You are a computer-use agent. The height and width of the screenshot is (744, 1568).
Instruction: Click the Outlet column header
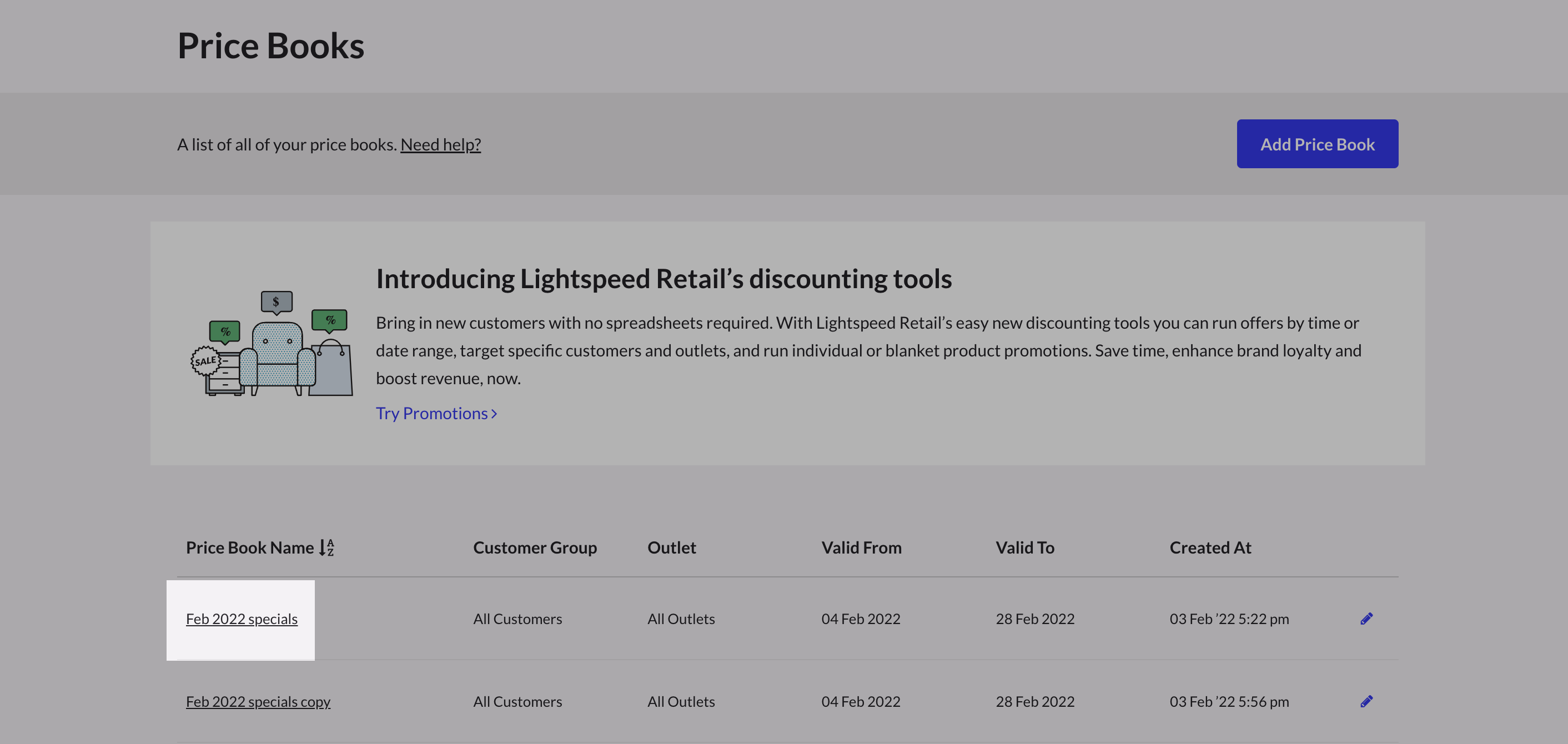point(671,547)
